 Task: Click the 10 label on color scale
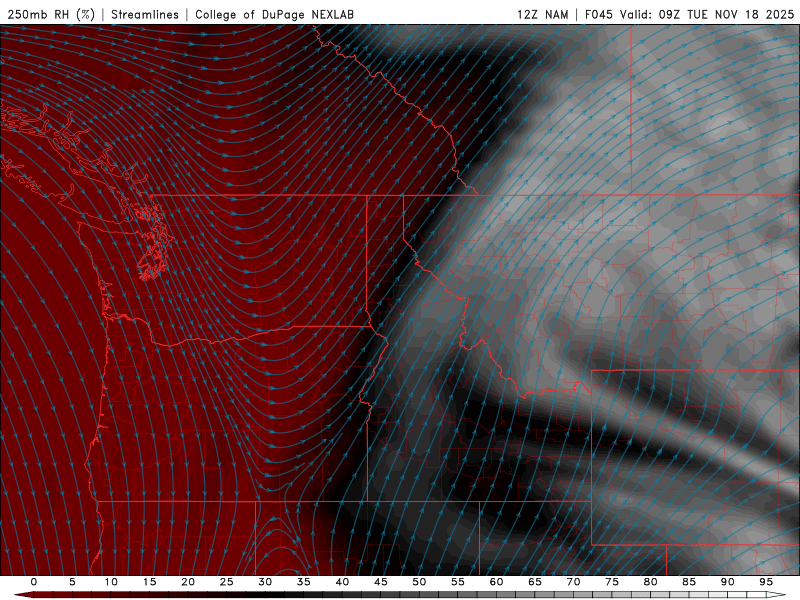(x=111, y=582)
